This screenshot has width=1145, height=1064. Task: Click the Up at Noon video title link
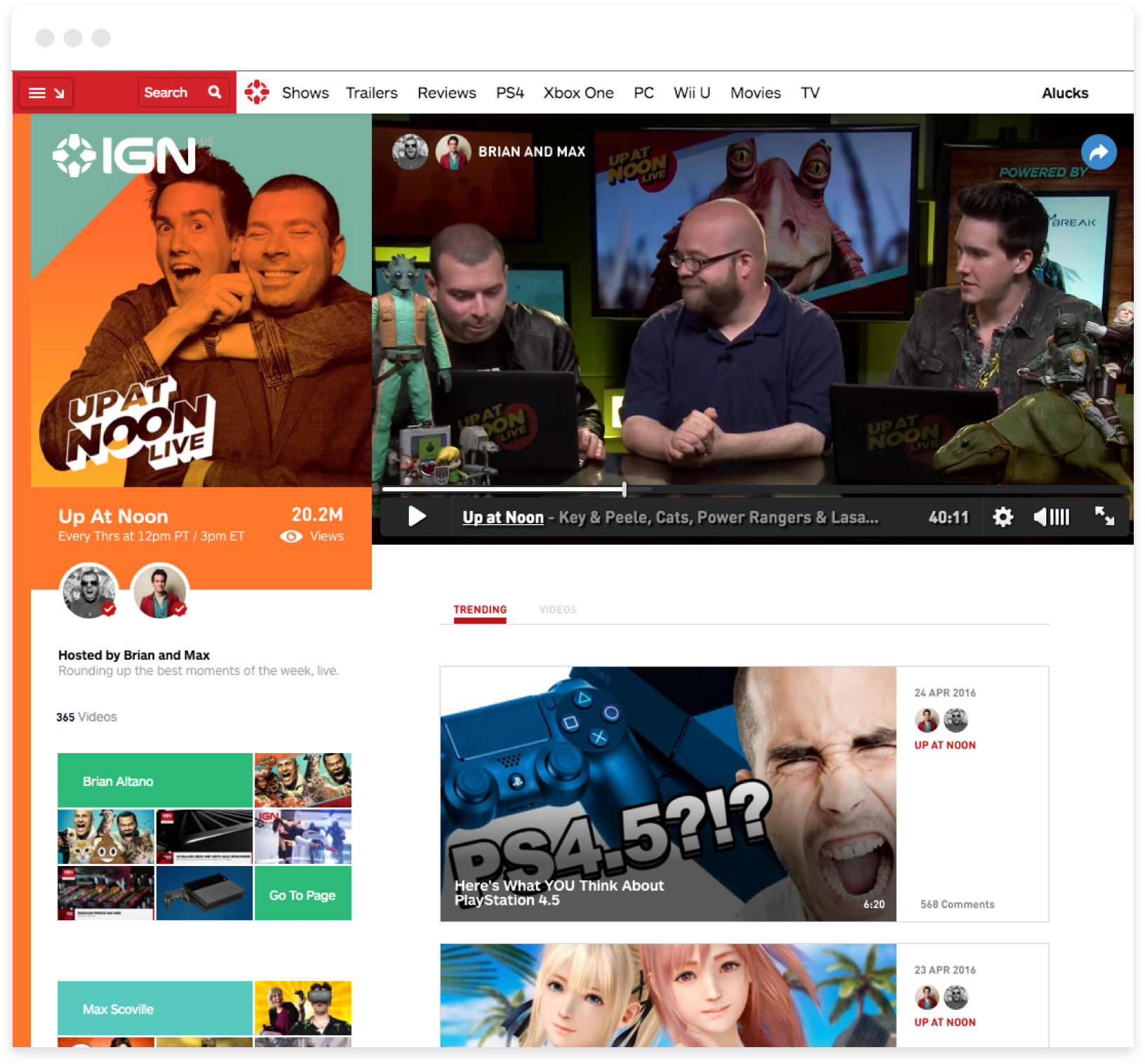click(503, 517)
